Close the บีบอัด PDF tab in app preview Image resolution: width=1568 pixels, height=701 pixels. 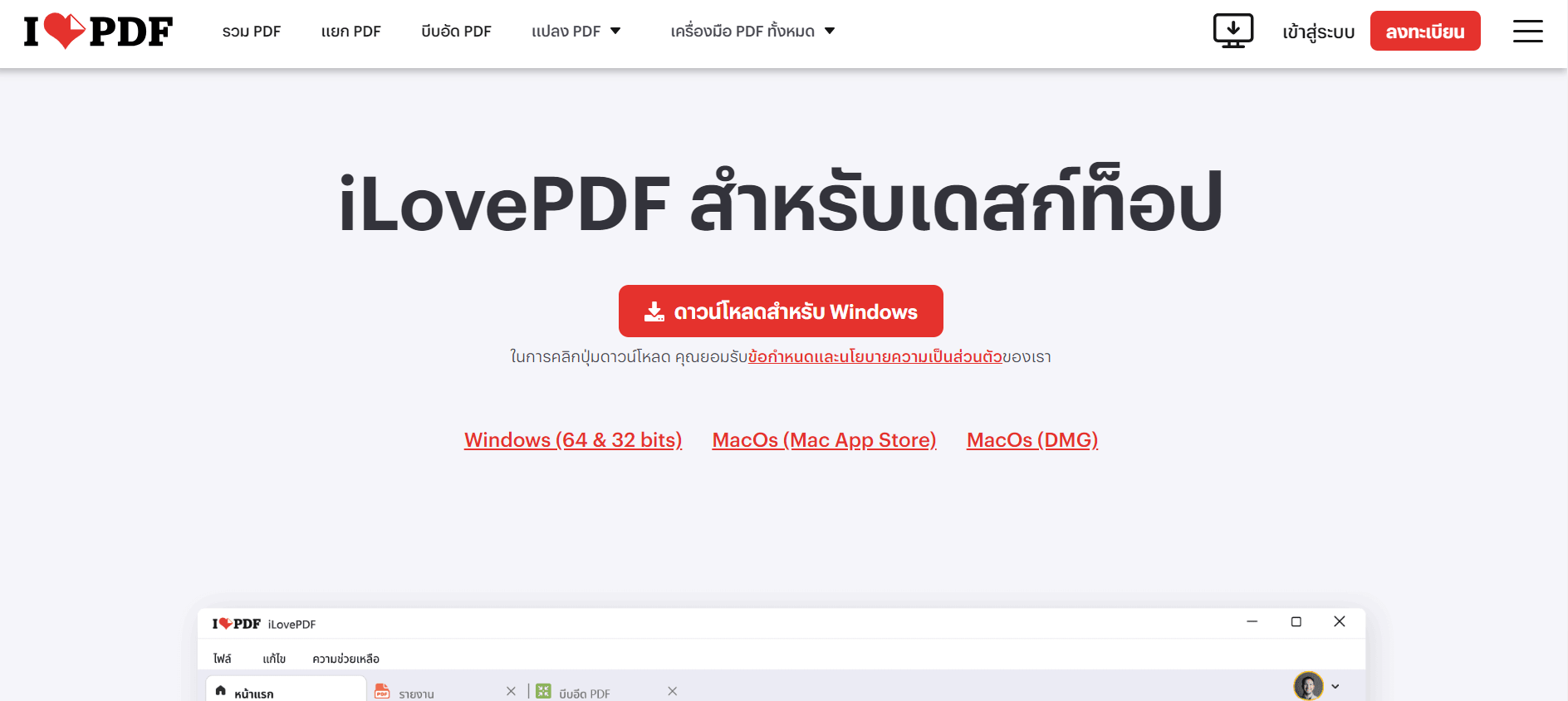673,691
